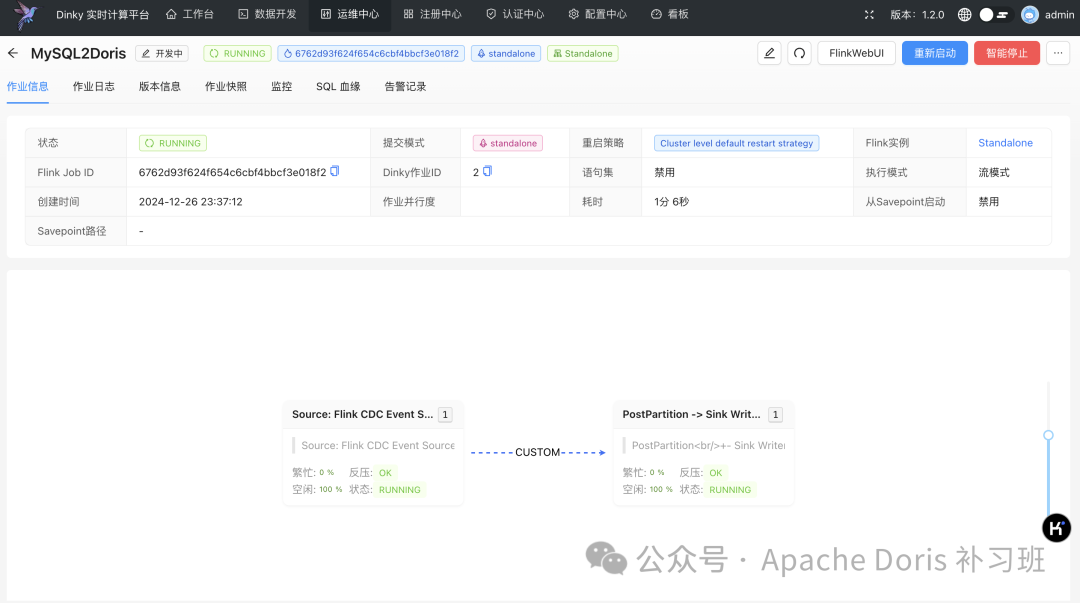Click the MySQL2Doris job title
The image size is (1080, 603).
(79, 53)
